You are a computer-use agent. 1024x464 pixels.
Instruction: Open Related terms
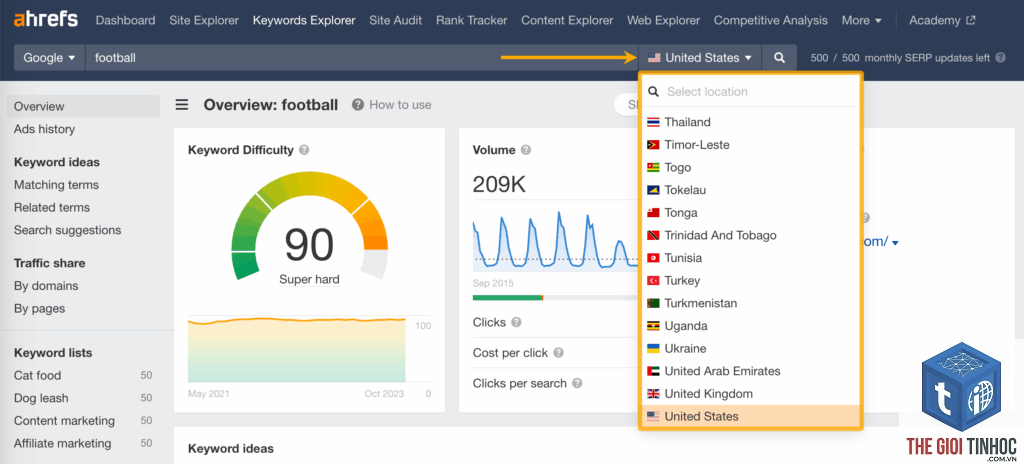pos(52,207)
